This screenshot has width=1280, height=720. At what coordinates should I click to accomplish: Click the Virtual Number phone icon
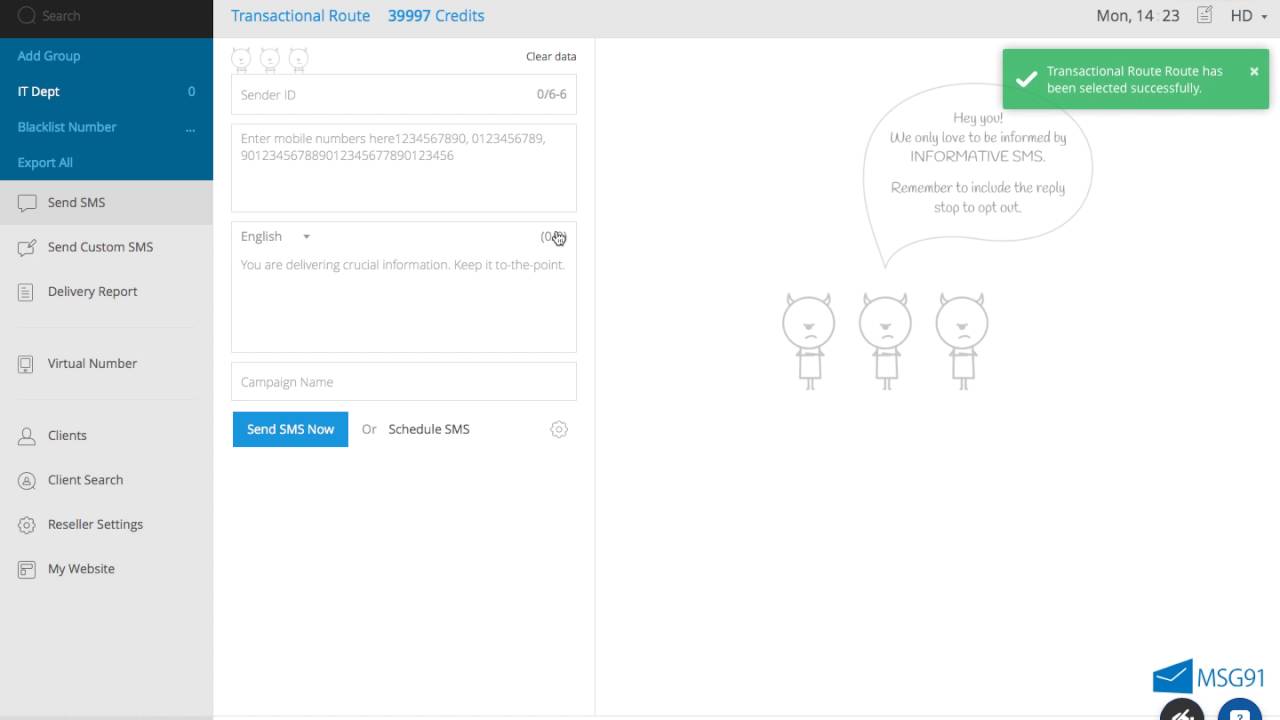[x=27, y=364]
